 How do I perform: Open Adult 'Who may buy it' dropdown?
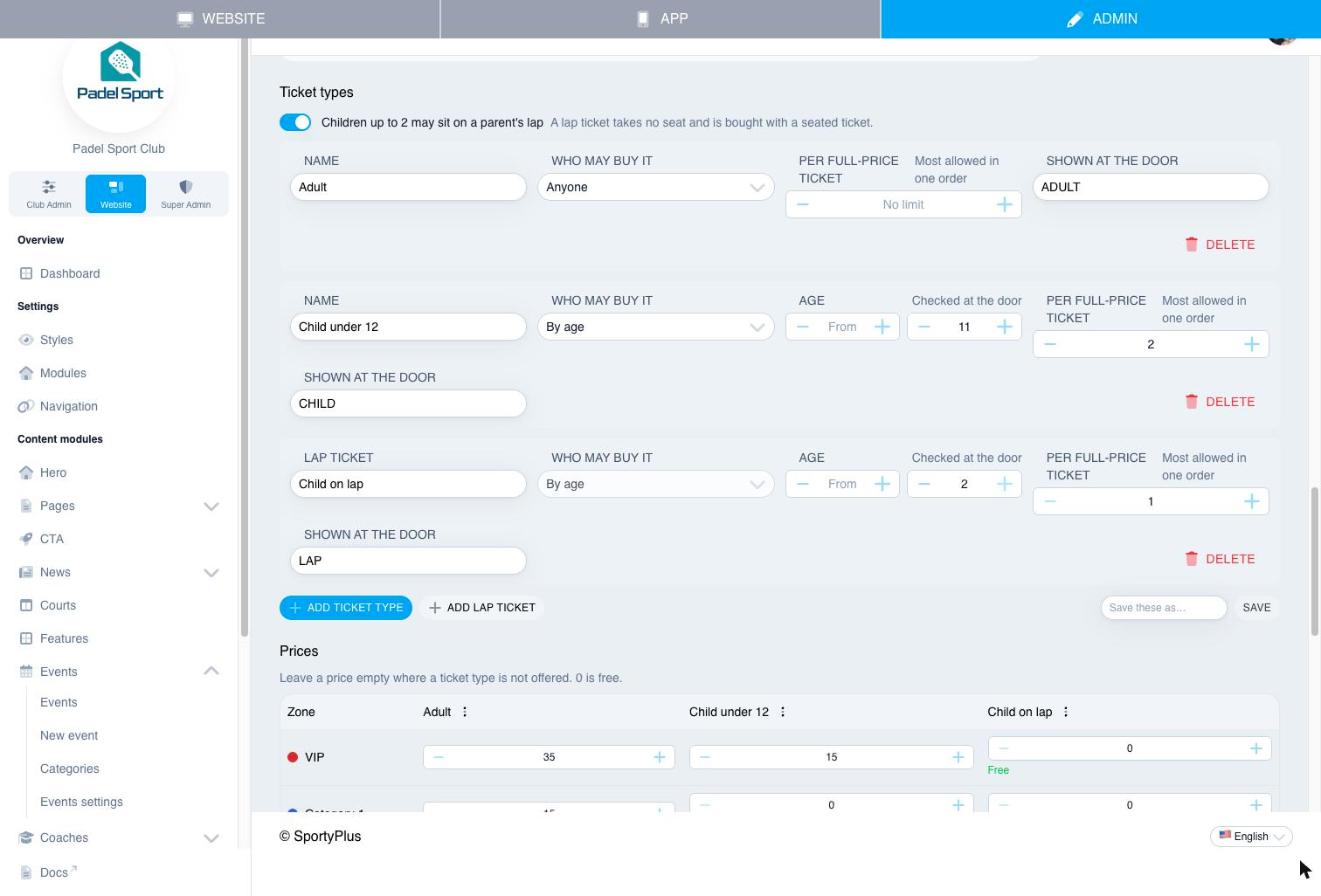click(x=656, y=187)
